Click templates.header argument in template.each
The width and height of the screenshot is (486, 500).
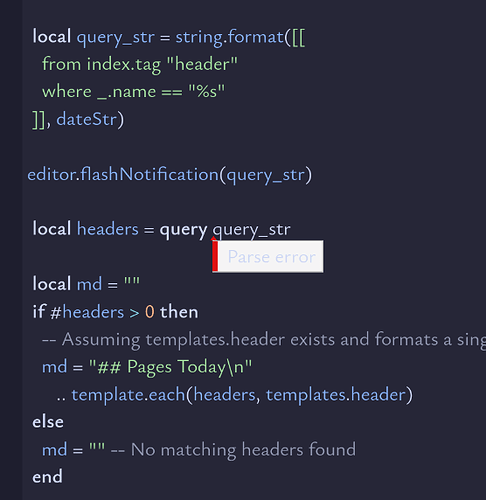point(336,395)
